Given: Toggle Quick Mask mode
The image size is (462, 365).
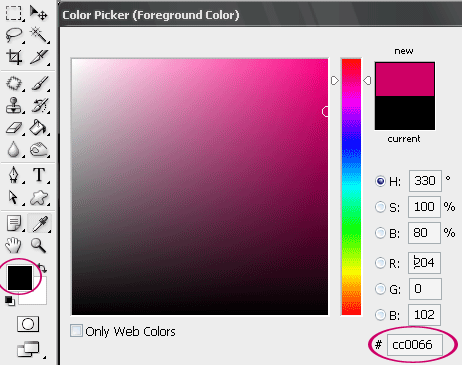Looking at the screenshot, I should click(28, 324).
